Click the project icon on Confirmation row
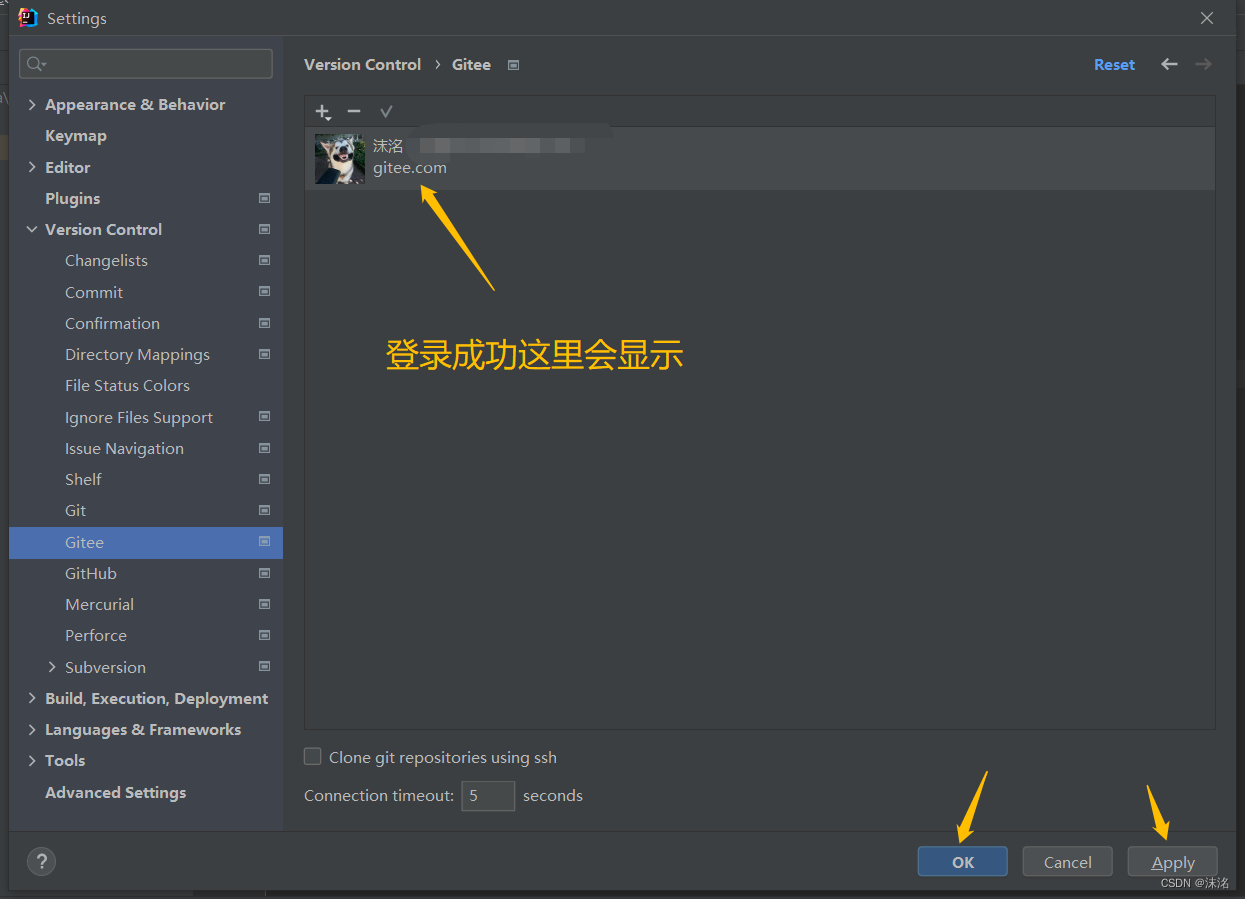Image resolution: width=1245 pixels, height=899 pixels. point(264,323)
